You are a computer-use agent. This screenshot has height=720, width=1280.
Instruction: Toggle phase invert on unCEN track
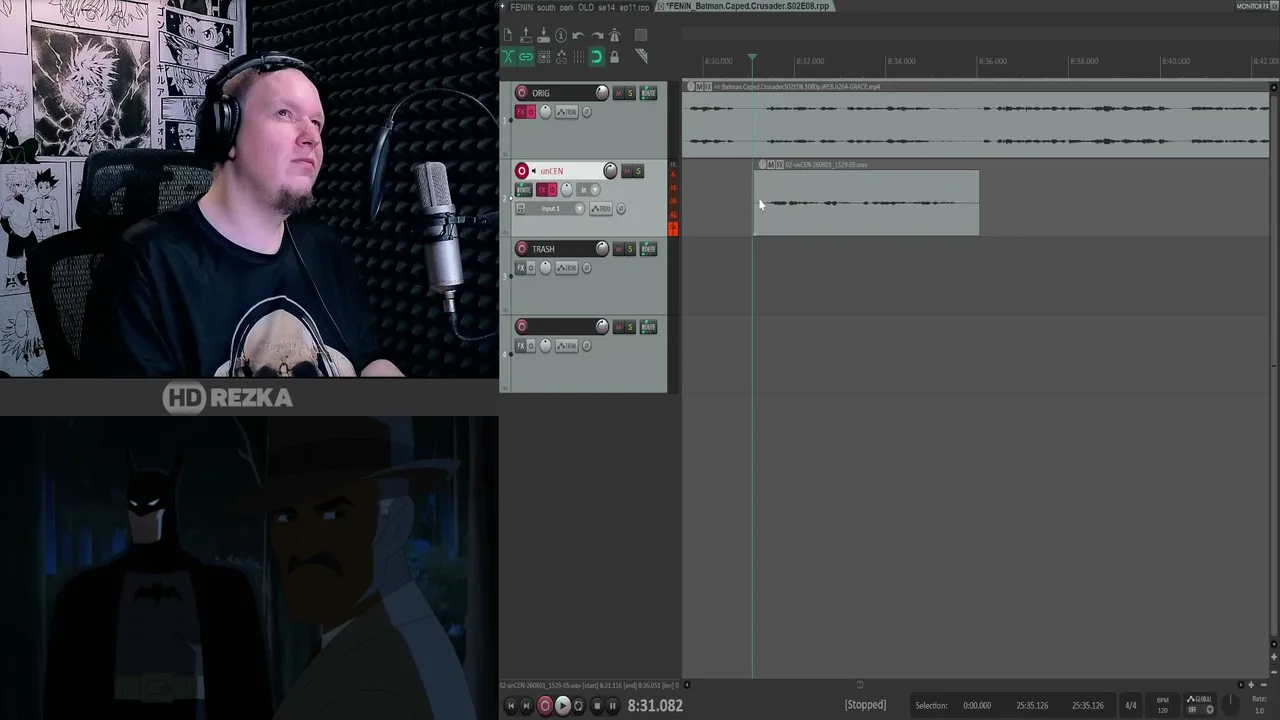pos(621,209)
